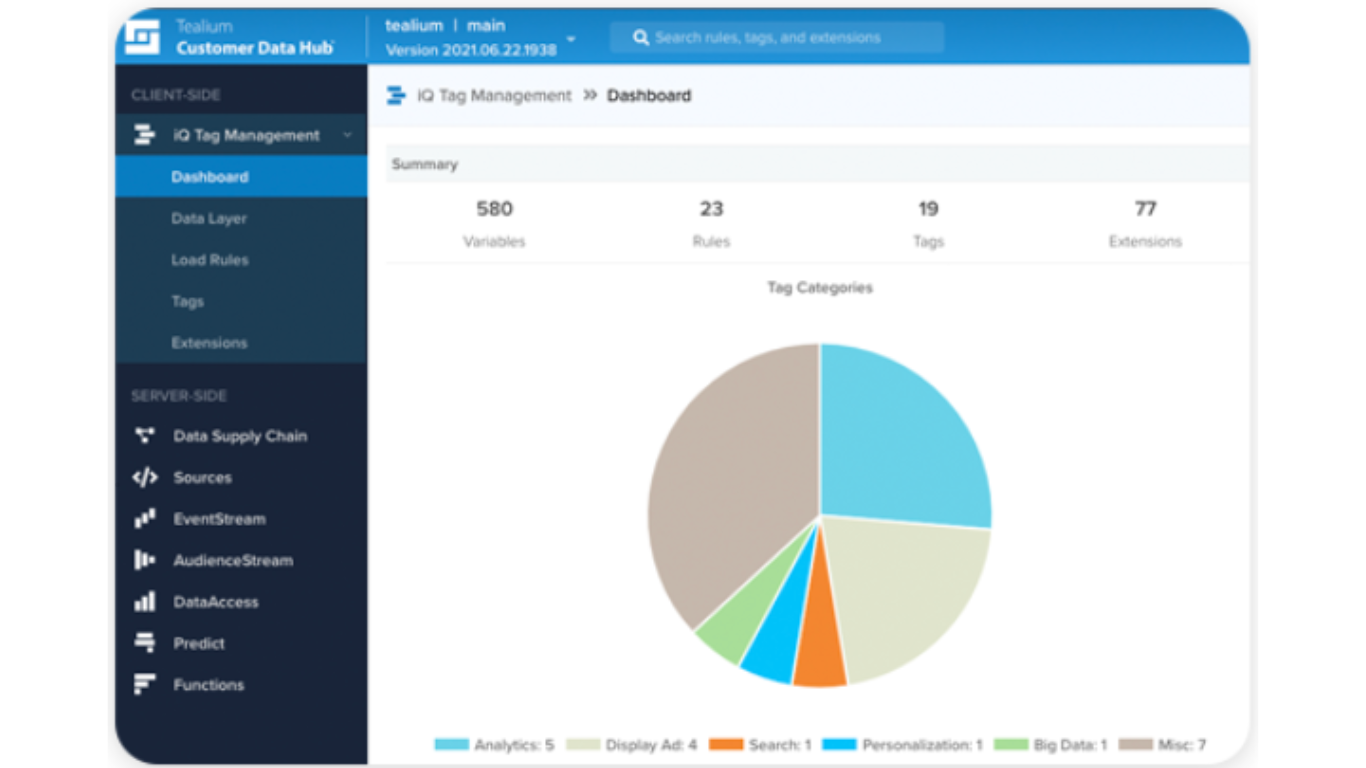Click the Predict icon in sidebar
1366x768 pixels.
coord(145,643)
